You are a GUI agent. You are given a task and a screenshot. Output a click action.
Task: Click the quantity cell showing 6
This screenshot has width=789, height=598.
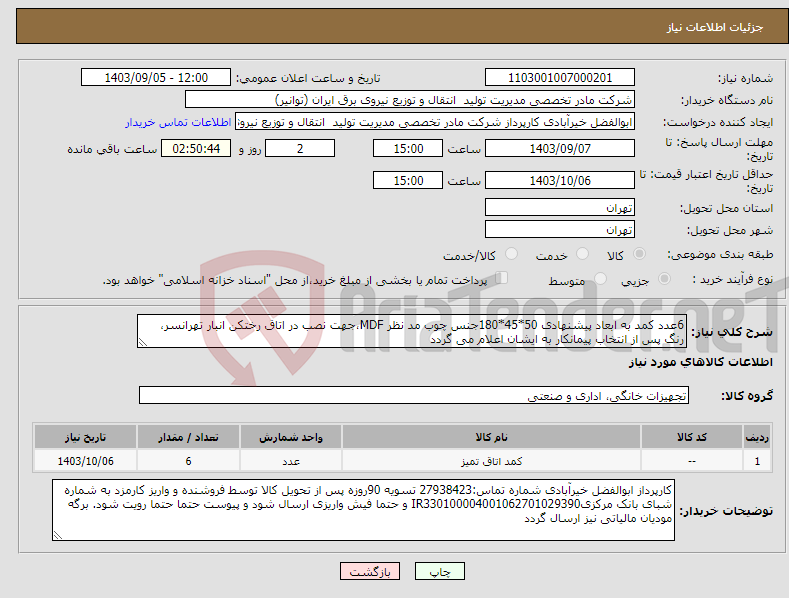click(x=188, y=461)
